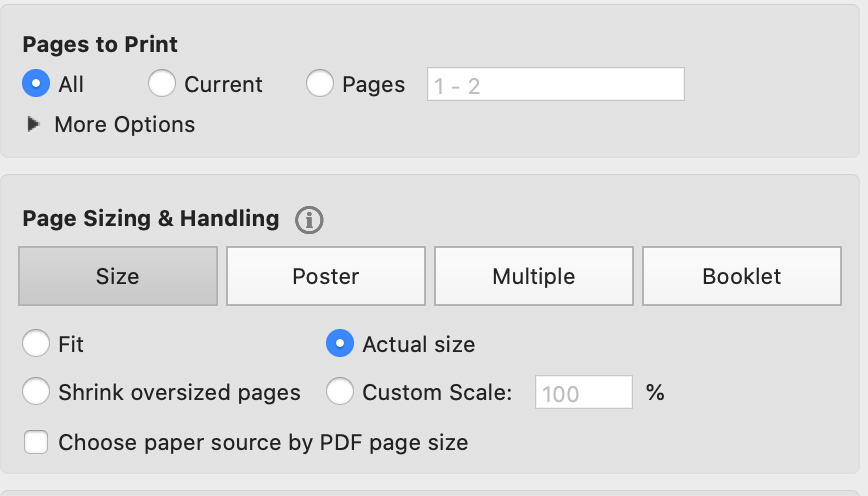Click the percent sign after Custom Scale field

[655, 393]
